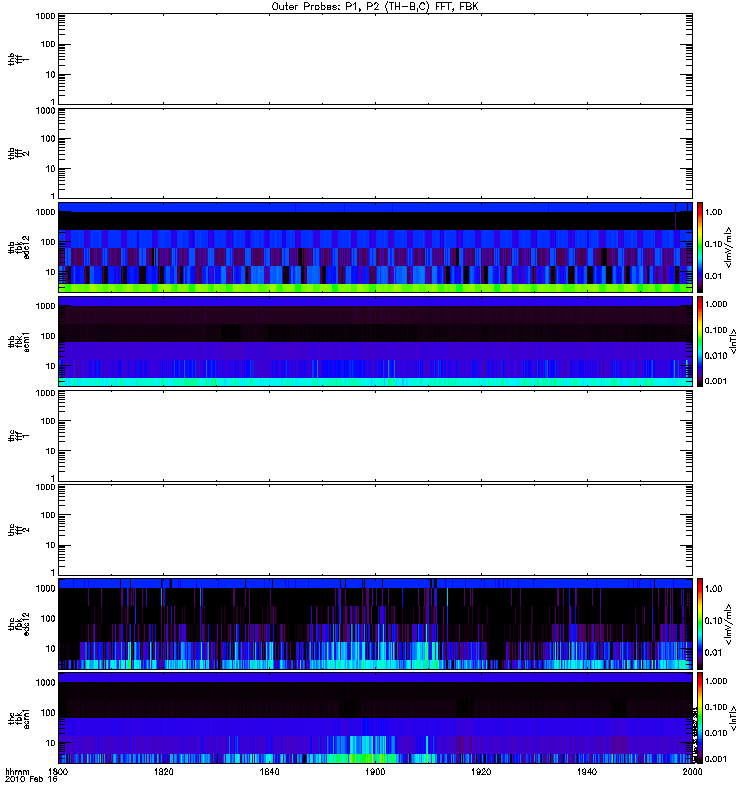
Task: Select the "thb fff 2" y-axis label
Action: coord(18,154)
